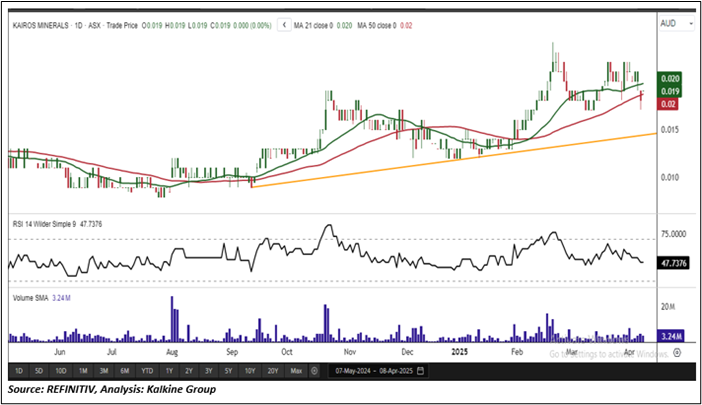Open axis settings gear at bottom right

pyautogui.click(x=677, y=353)
